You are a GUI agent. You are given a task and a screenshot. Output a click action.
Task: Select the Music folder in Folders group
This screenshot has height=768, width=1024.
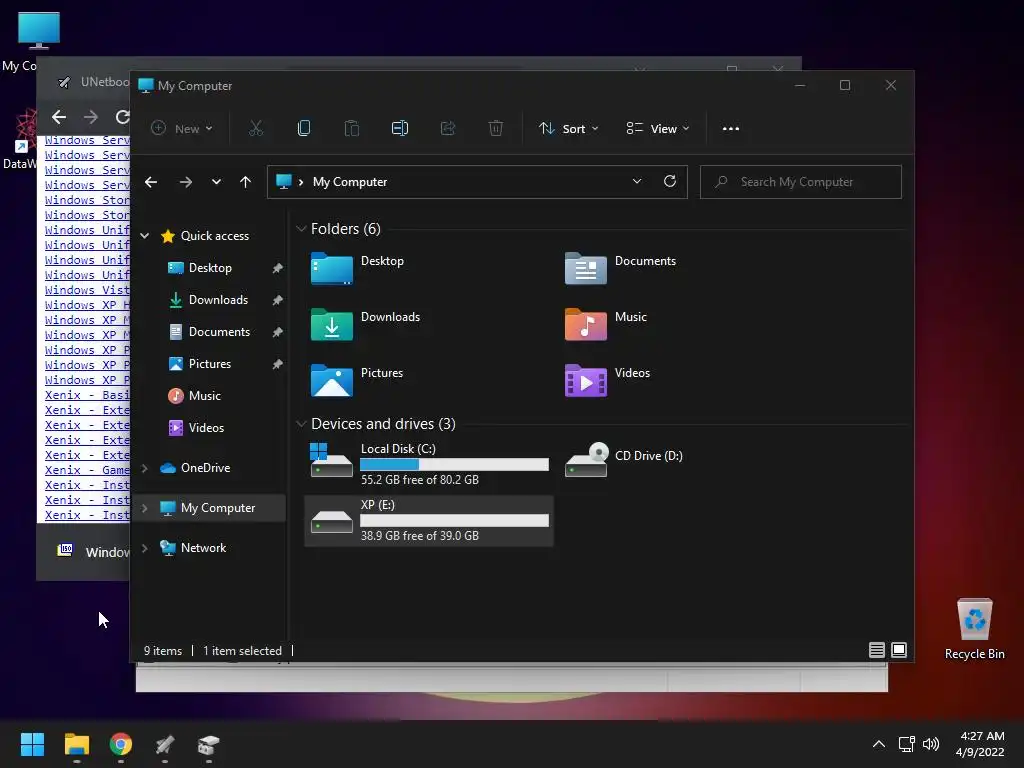pos(605,325)
